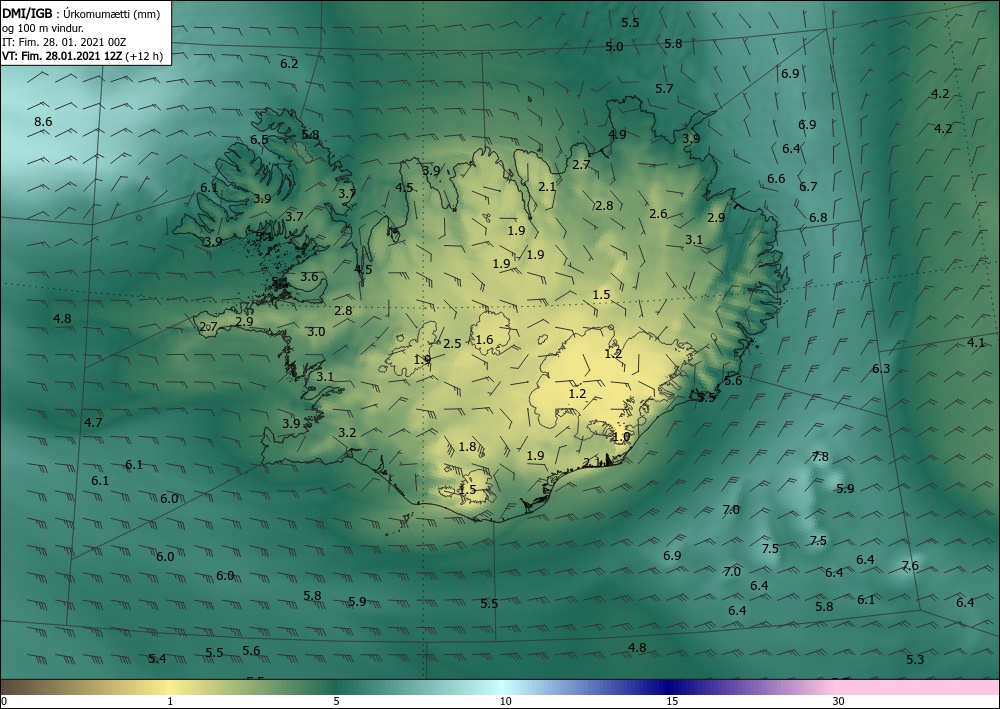Image resolution: width=1000 pixels, height=709 pixels.
Task: Click the 6.7 value northeast of Iceland
Action: tap(808, 187)
